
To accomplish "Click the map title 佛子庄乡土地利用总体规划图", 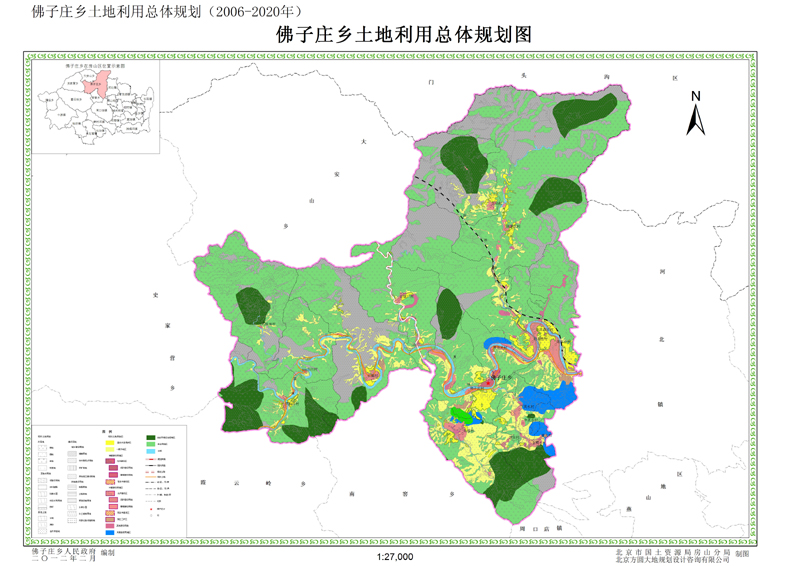I will [402, 34].
